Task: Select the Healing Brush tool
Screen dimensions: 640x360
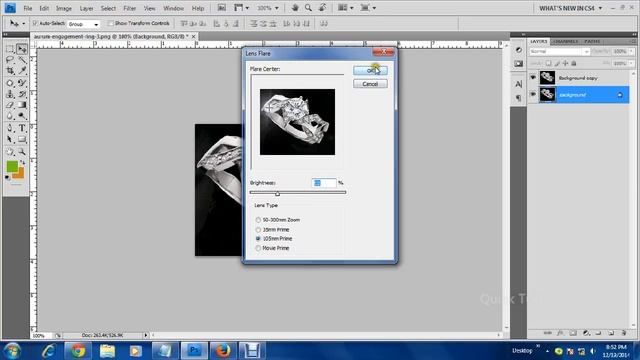Action: [x=10, y=83]
